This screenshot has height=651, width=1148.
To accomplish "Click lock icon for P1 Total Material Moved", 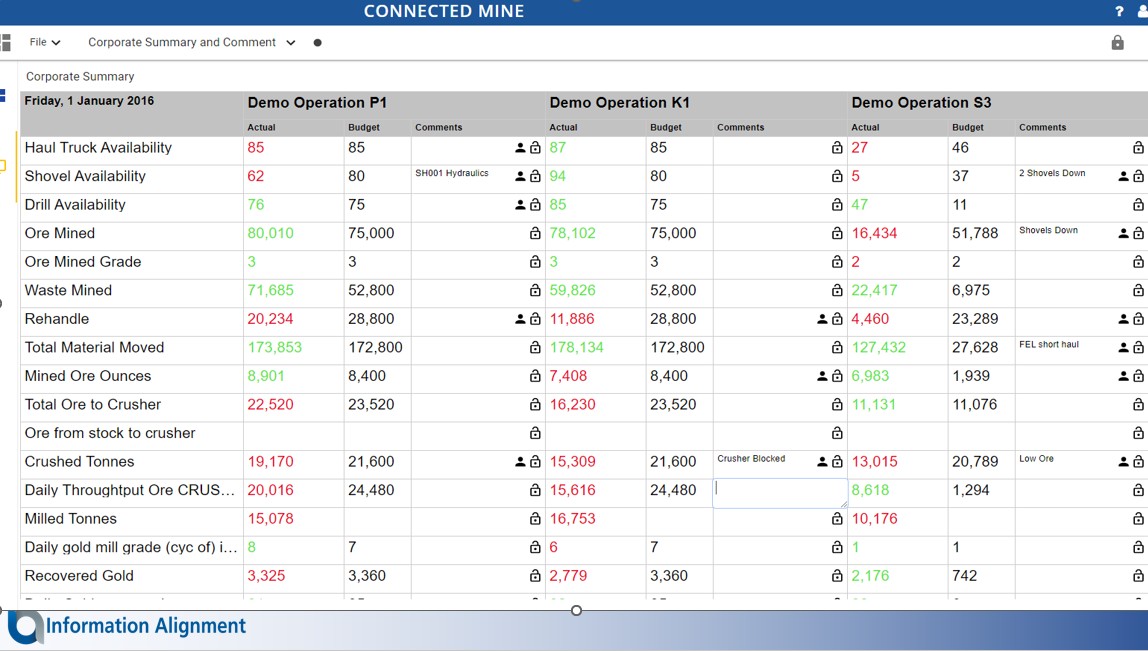I will (535, 347).
